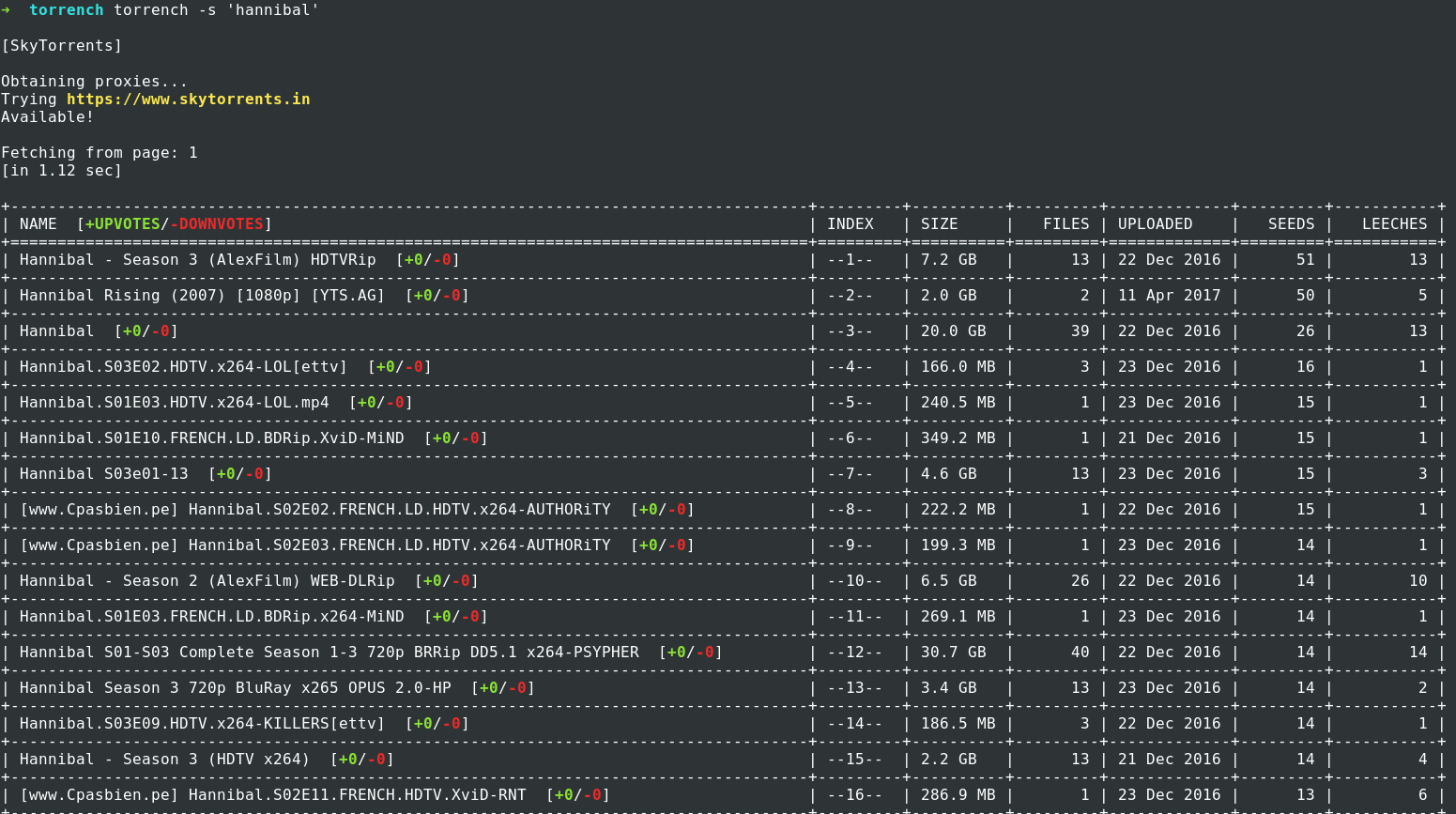Click the command text torrench -s 'hannibal'
Screen dimensions: 1456x814
point(217,9)
